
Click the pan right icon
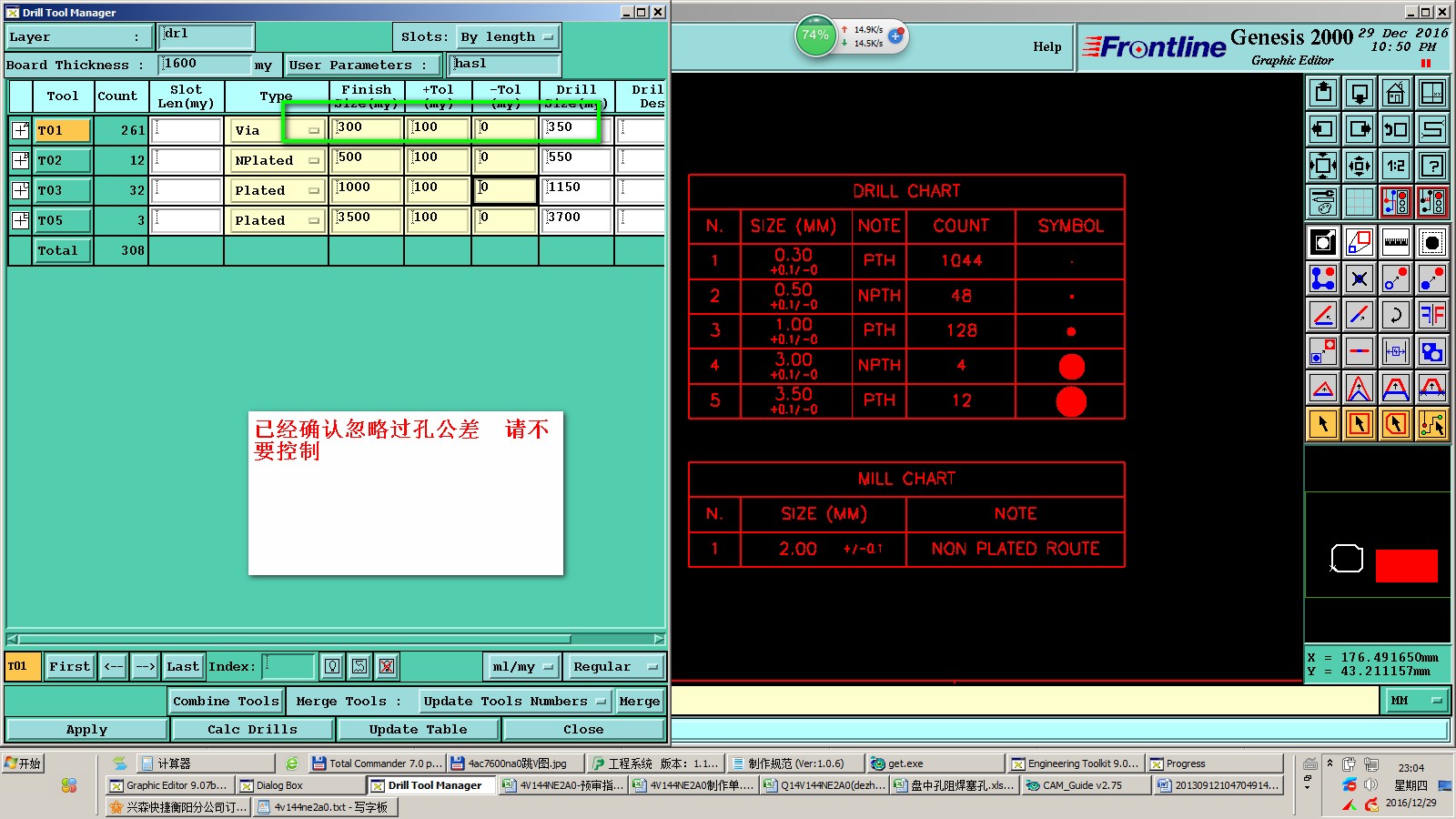click(x=1360, y=129)
